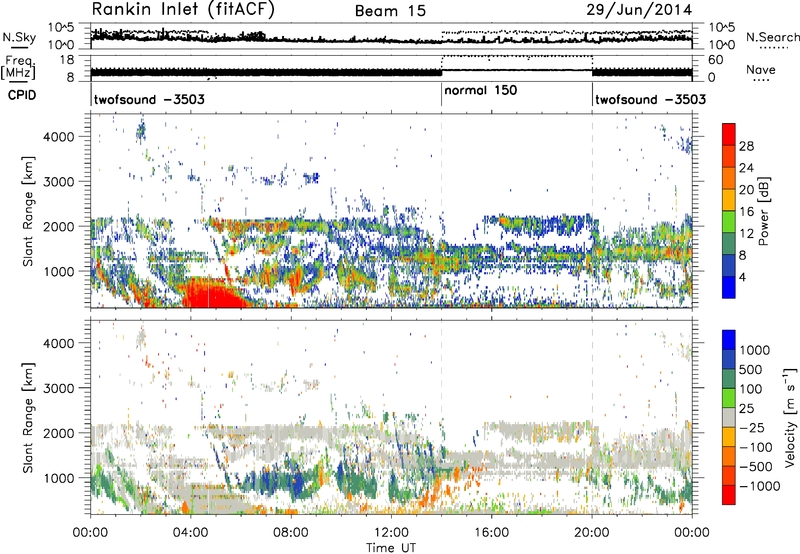This screenshot has width=800, height=554.
Task: Click the '18' frequency axis tick label
Action: tap(67, 59)
